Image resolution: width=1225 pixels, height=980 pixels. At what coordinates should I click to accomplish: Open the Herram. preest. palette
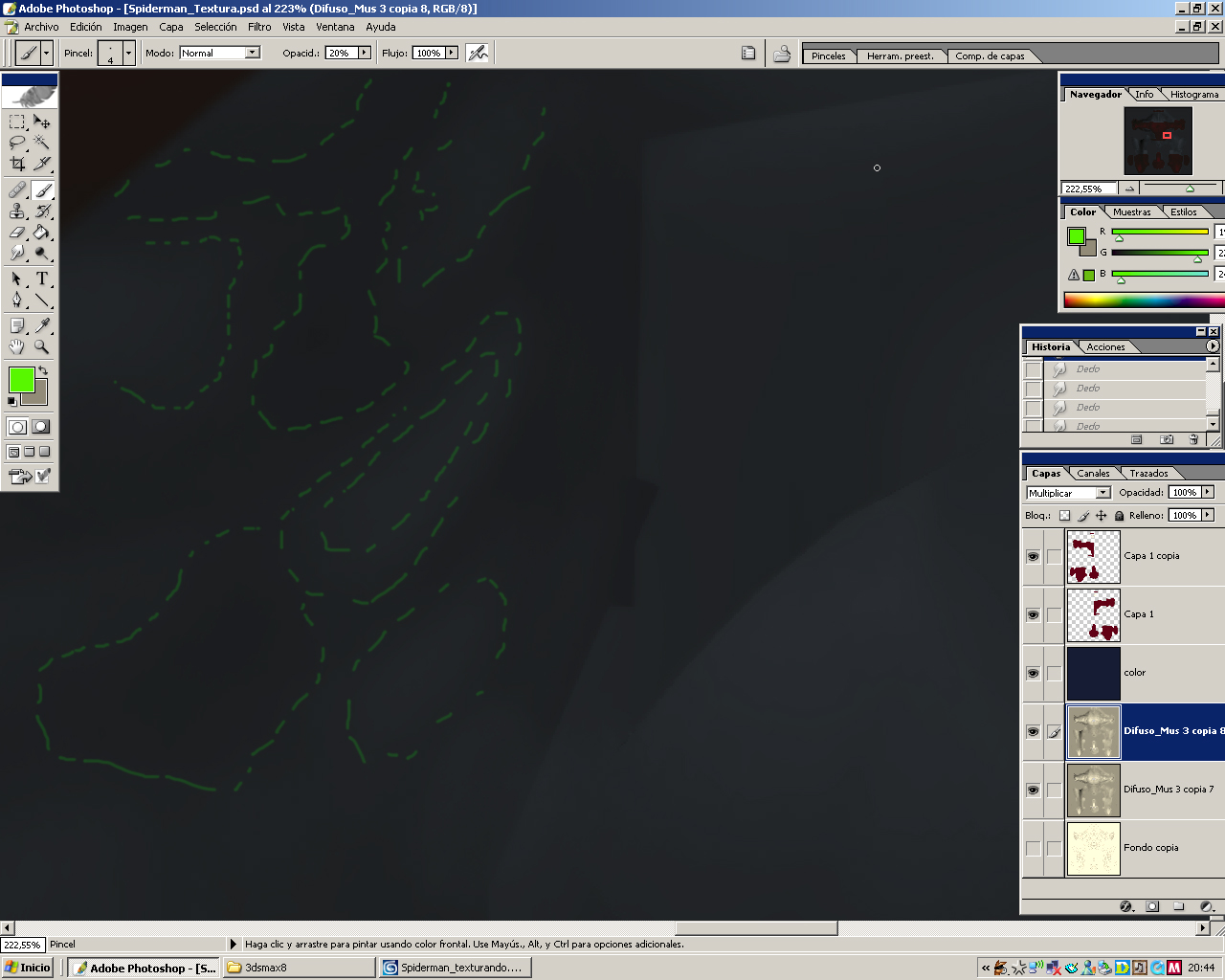[x=900, y=56]
